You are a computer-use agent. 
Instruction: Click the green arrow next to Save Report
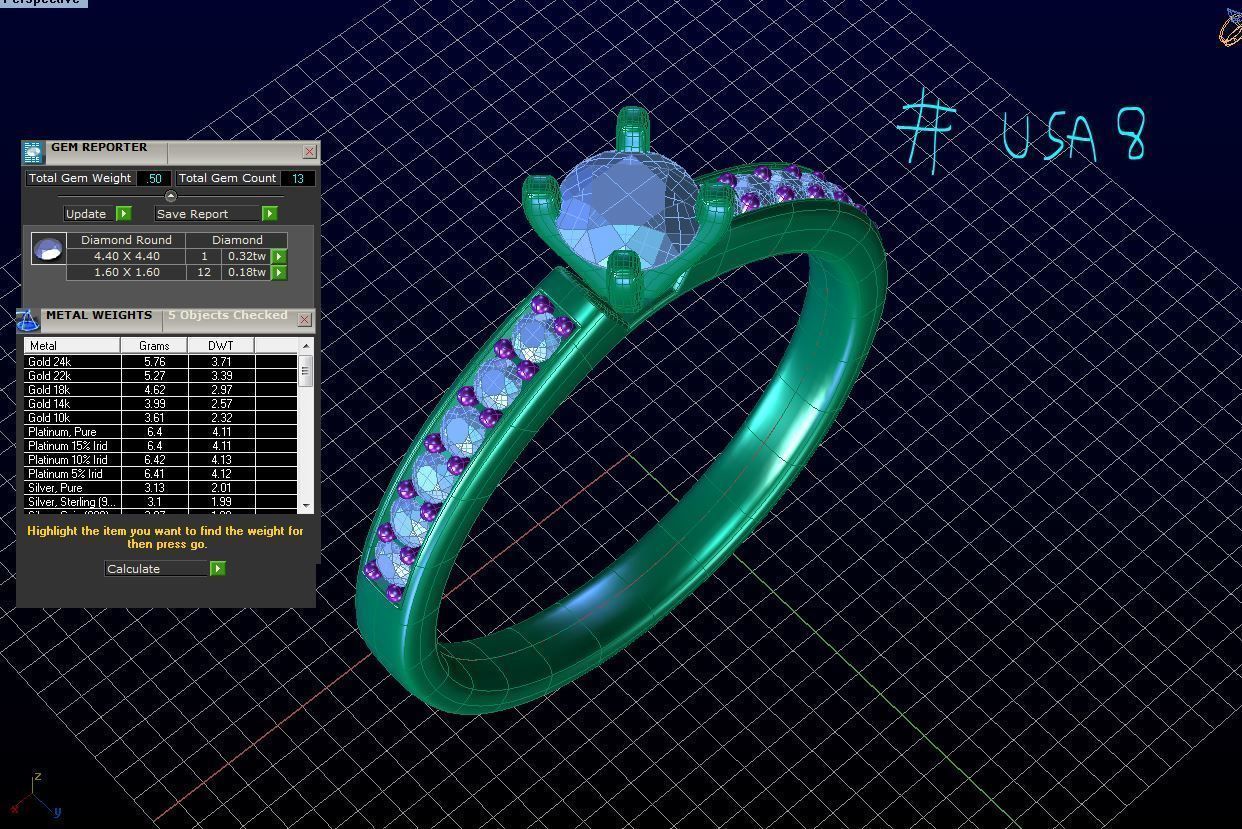click(269, 214)
